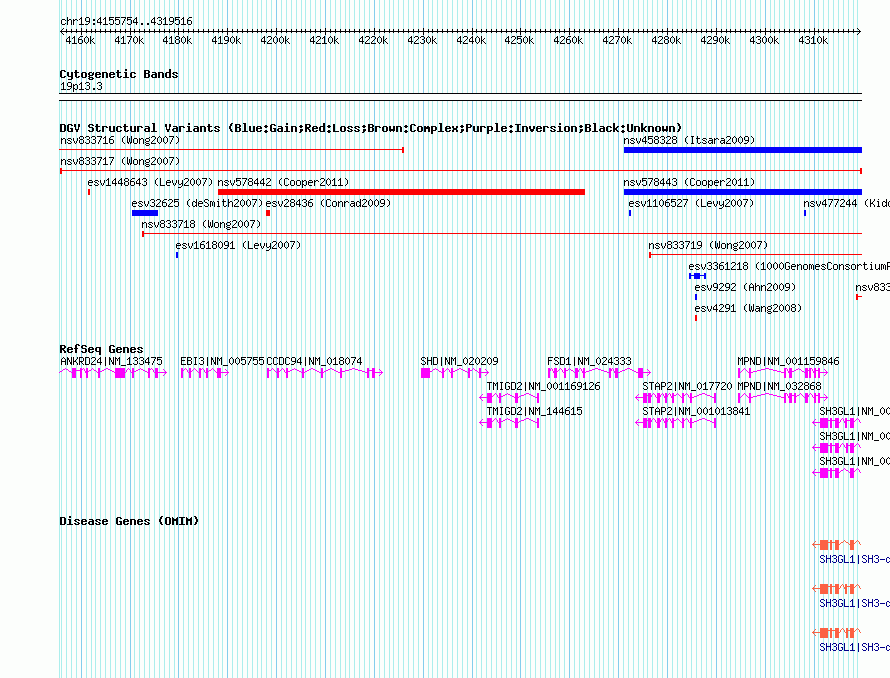
Task: Open variant nsv578443 (Cooper2011) label
Action: 689,182
